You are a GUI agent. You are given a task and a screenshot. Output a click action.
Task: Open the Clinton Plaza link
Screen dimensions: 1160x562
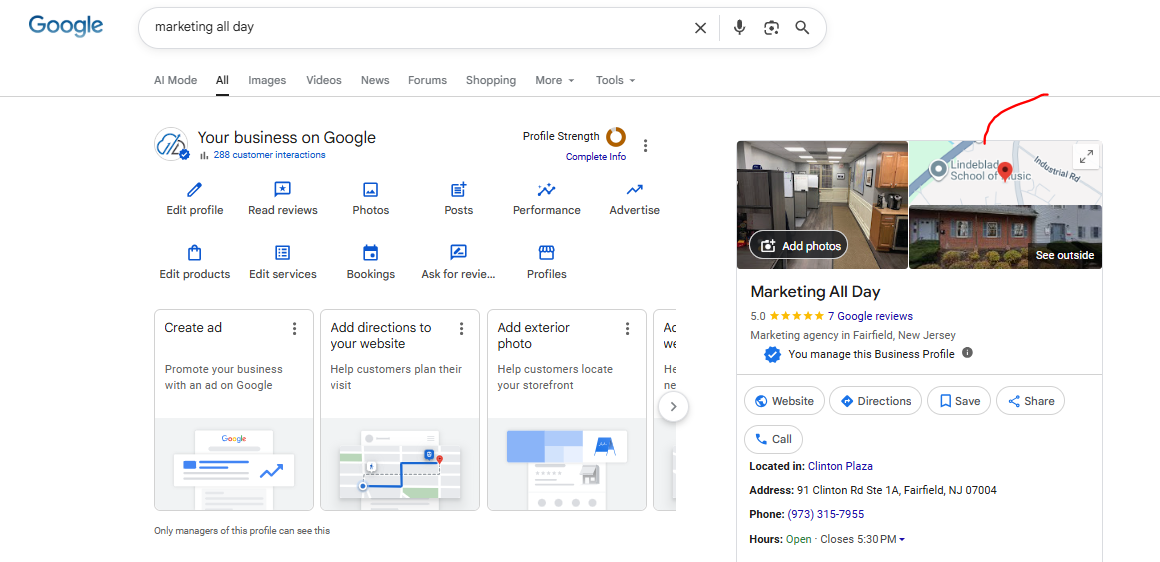click(840, 466)
